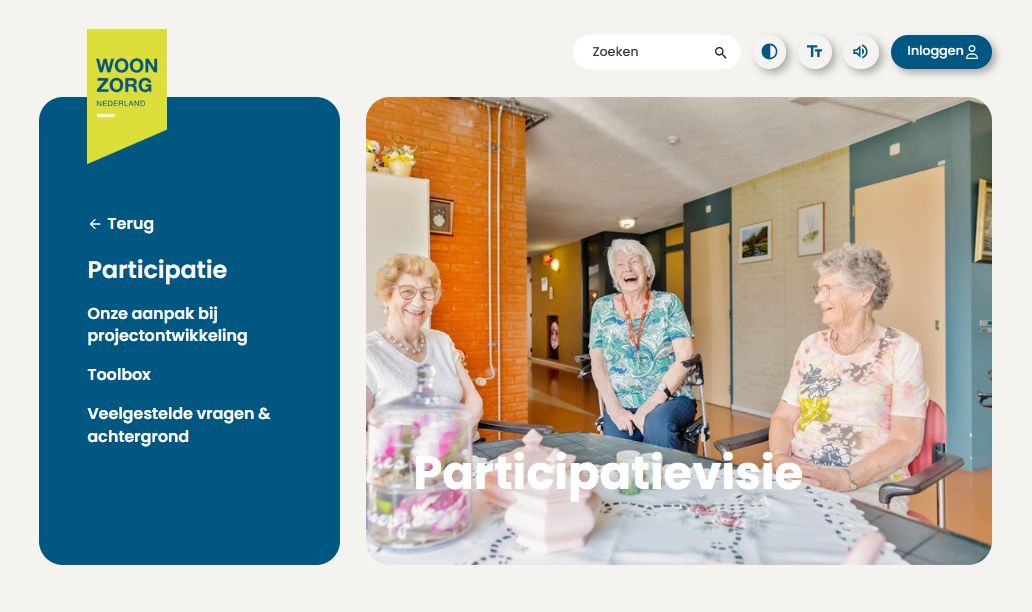Toggle the high contrast mode icon
1032x612 pixels.
769,52
